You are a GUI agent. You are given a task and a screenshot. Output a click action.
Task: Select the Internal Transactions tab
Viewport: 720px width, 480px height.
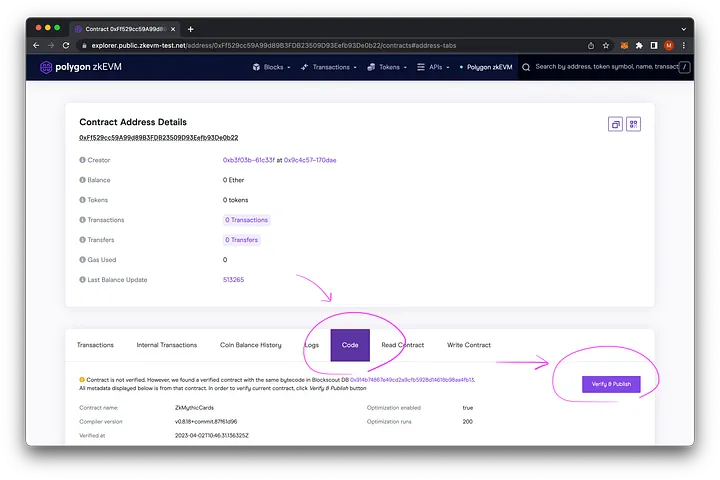pyautogui.click(x=166, y=345)
